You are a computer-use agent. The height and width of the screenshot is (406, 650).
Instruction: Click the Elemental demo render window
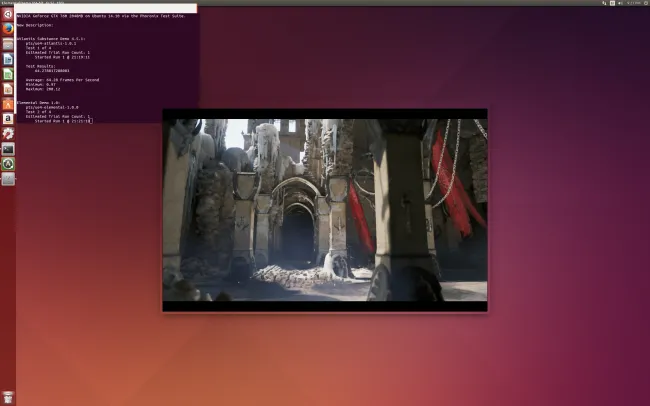coord(325,210)
